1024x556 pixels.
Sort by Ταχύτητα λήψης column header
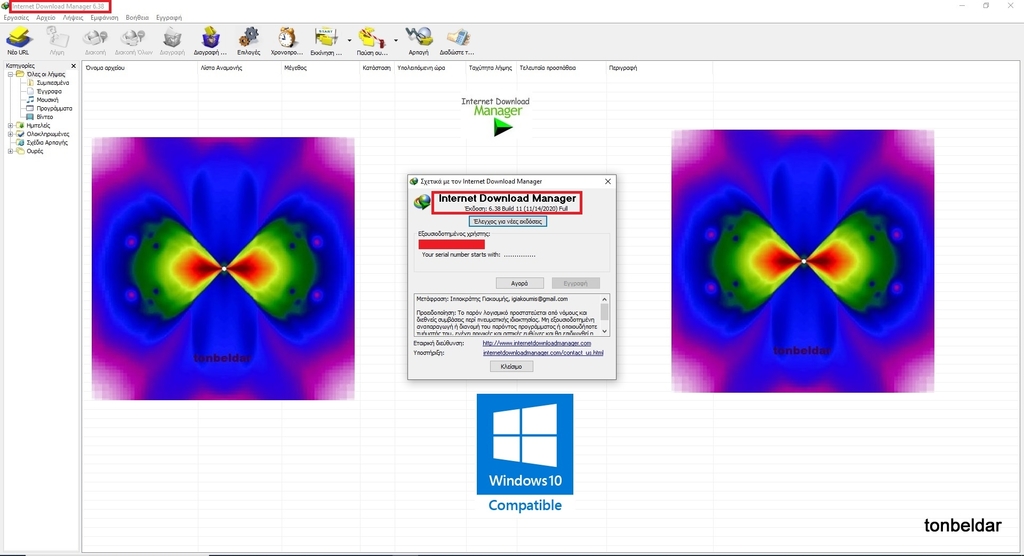[x=491, y=67]
